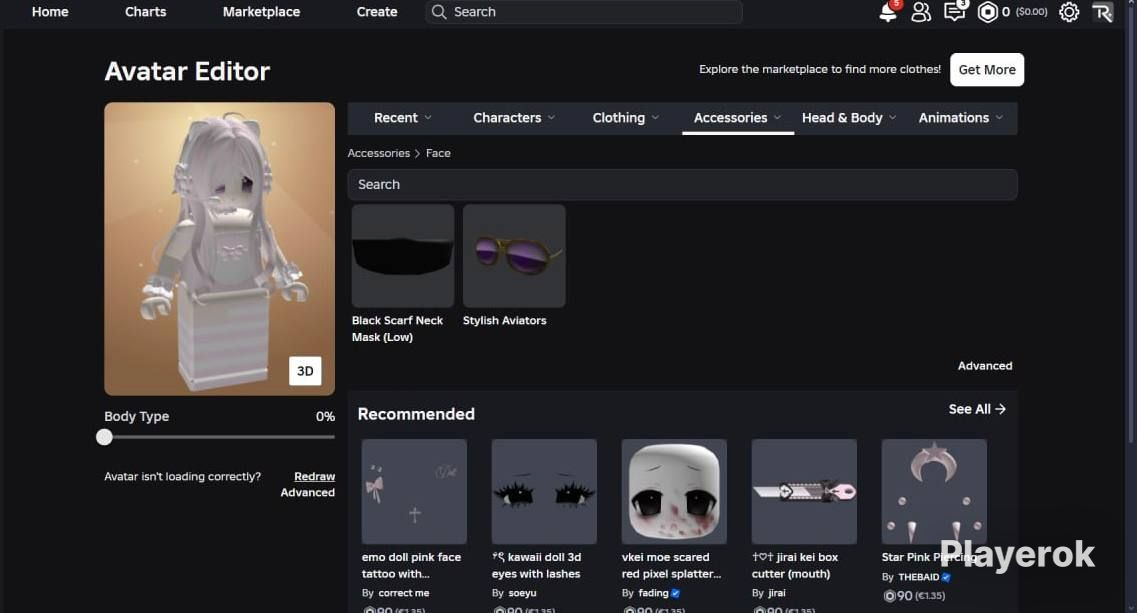This screenshot has height=613, width=1137.
Task: Adjust the Body Type slider handle
Action: coord(104,437)
